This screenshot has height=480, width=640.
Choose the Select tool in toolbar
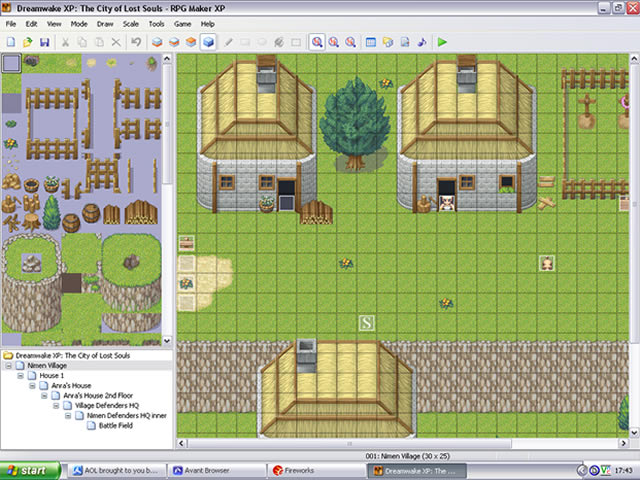(296, 42)
